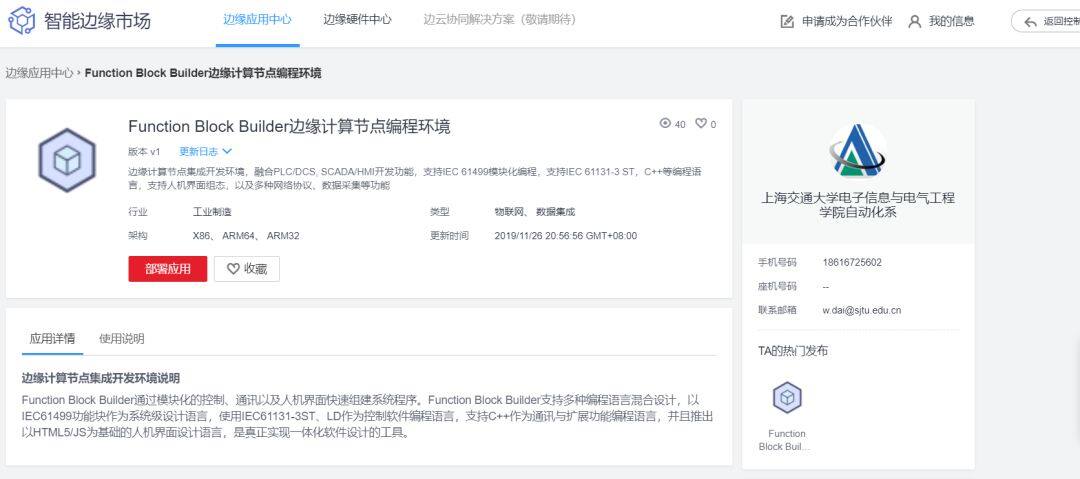1080x479 pixels.
Task: Expand the 更新日志 dropdown
Action: [205, 152]
